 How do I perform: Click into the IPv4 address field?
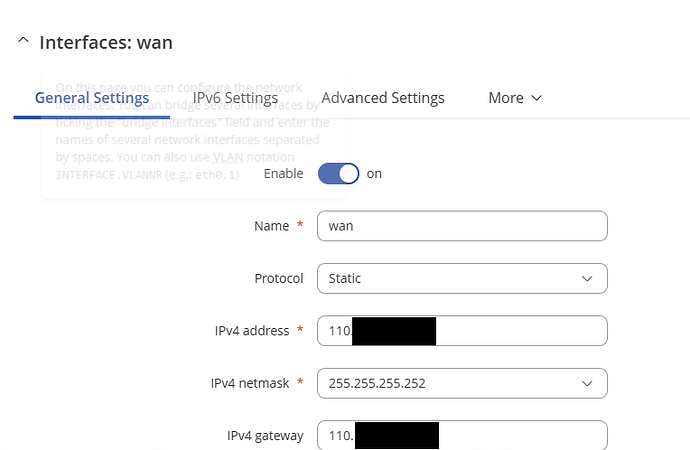[x=462, y=331]
